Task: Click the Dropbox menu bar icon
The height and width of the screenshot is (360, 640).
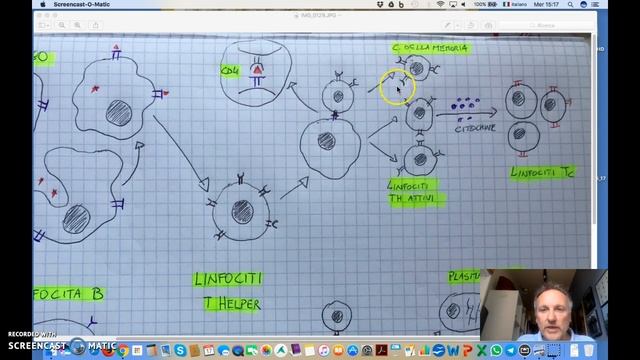Action: click(x=380, y=4)
